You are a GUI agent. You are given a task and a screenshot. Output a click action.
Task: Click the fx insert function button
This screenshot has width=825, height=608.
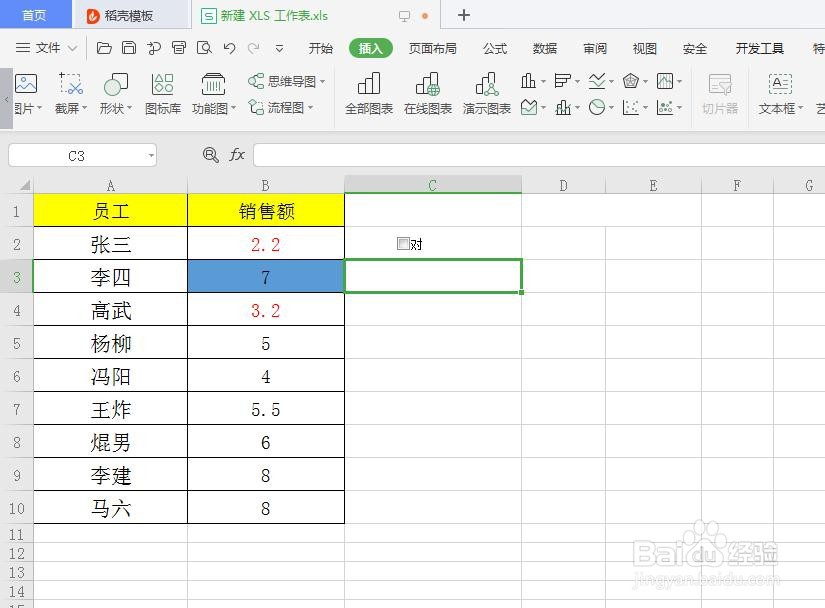point(236,154)
